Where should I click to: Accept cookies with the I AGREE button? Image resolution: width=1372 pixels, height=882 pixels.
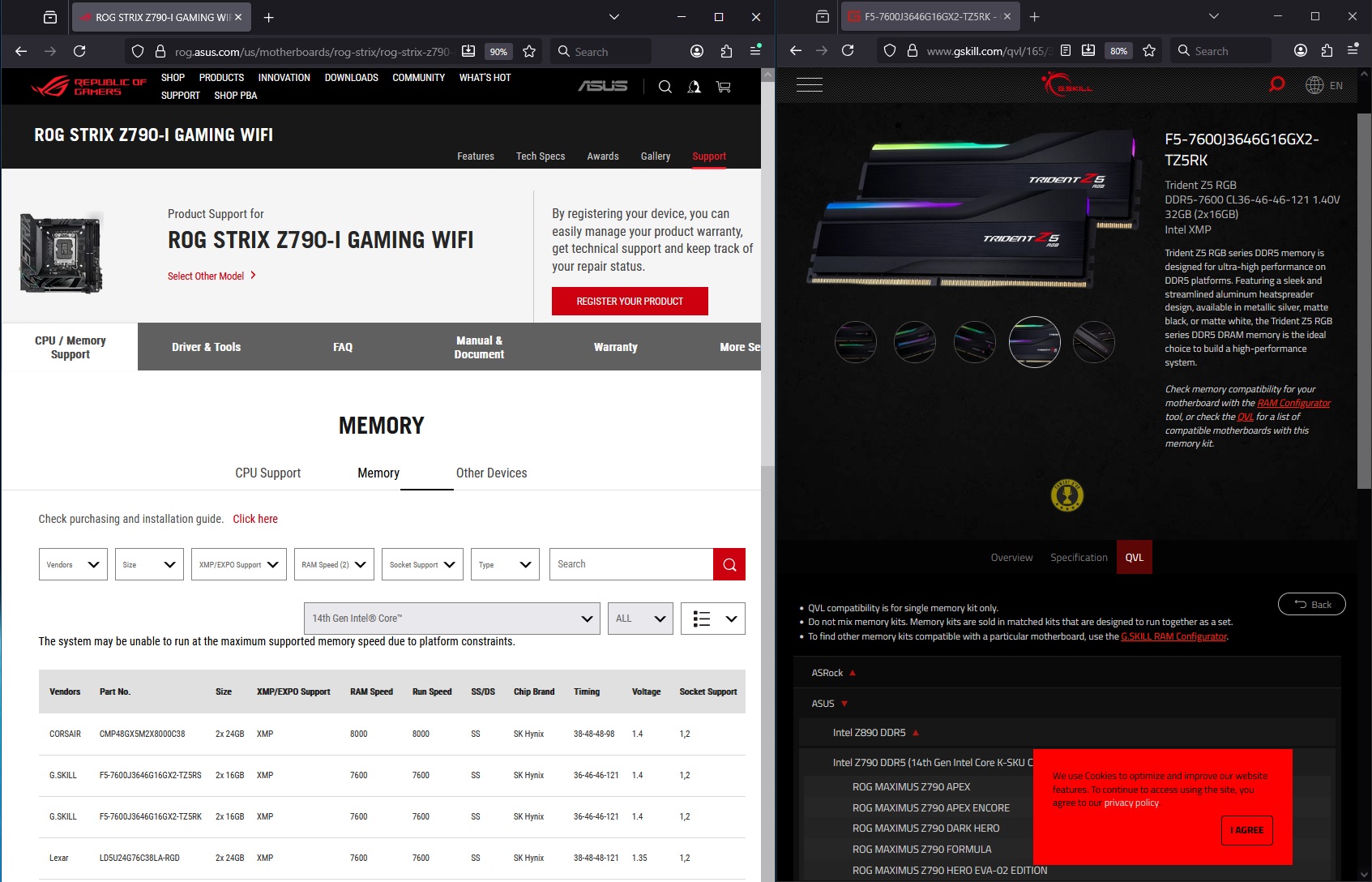point(1247,830)
